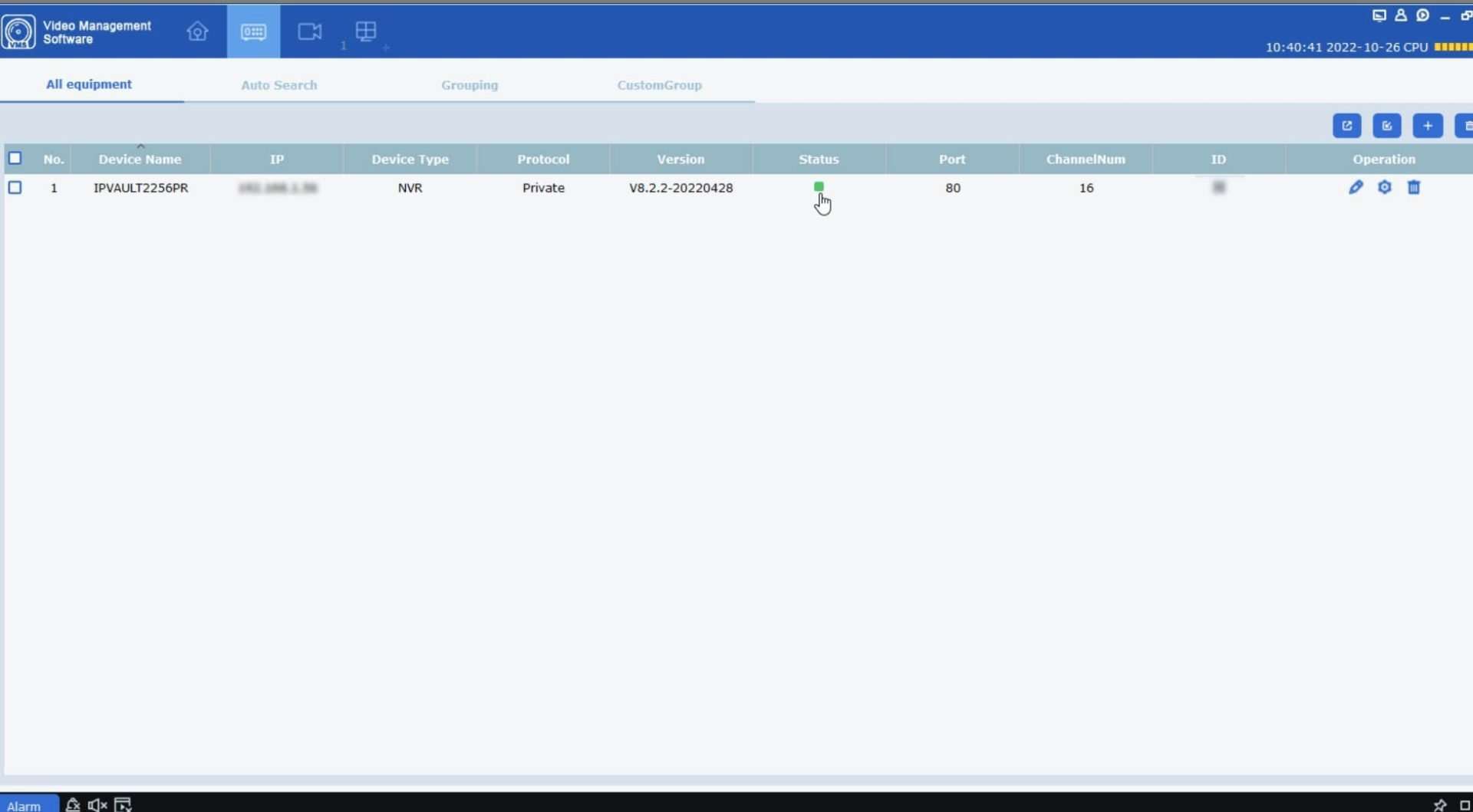The image size is (1473, 812).
Task: Toggle the green status indicator for IPVAULT2256PR
Action: 818,186
